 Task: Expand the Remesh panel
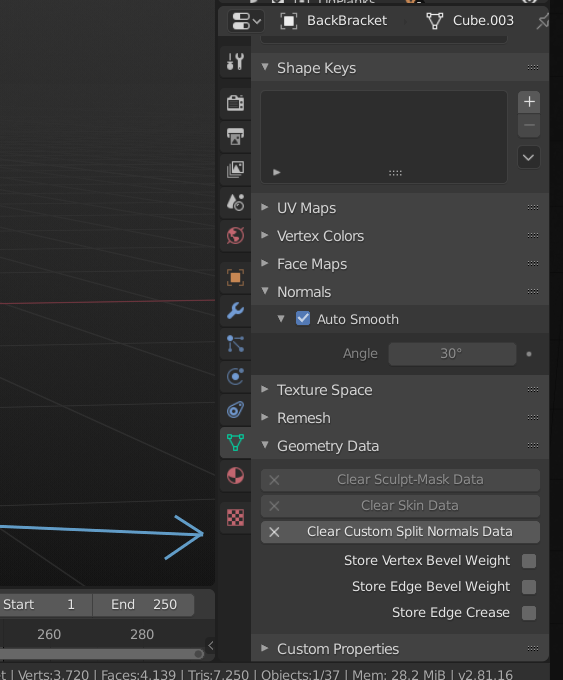coord(265,418)
